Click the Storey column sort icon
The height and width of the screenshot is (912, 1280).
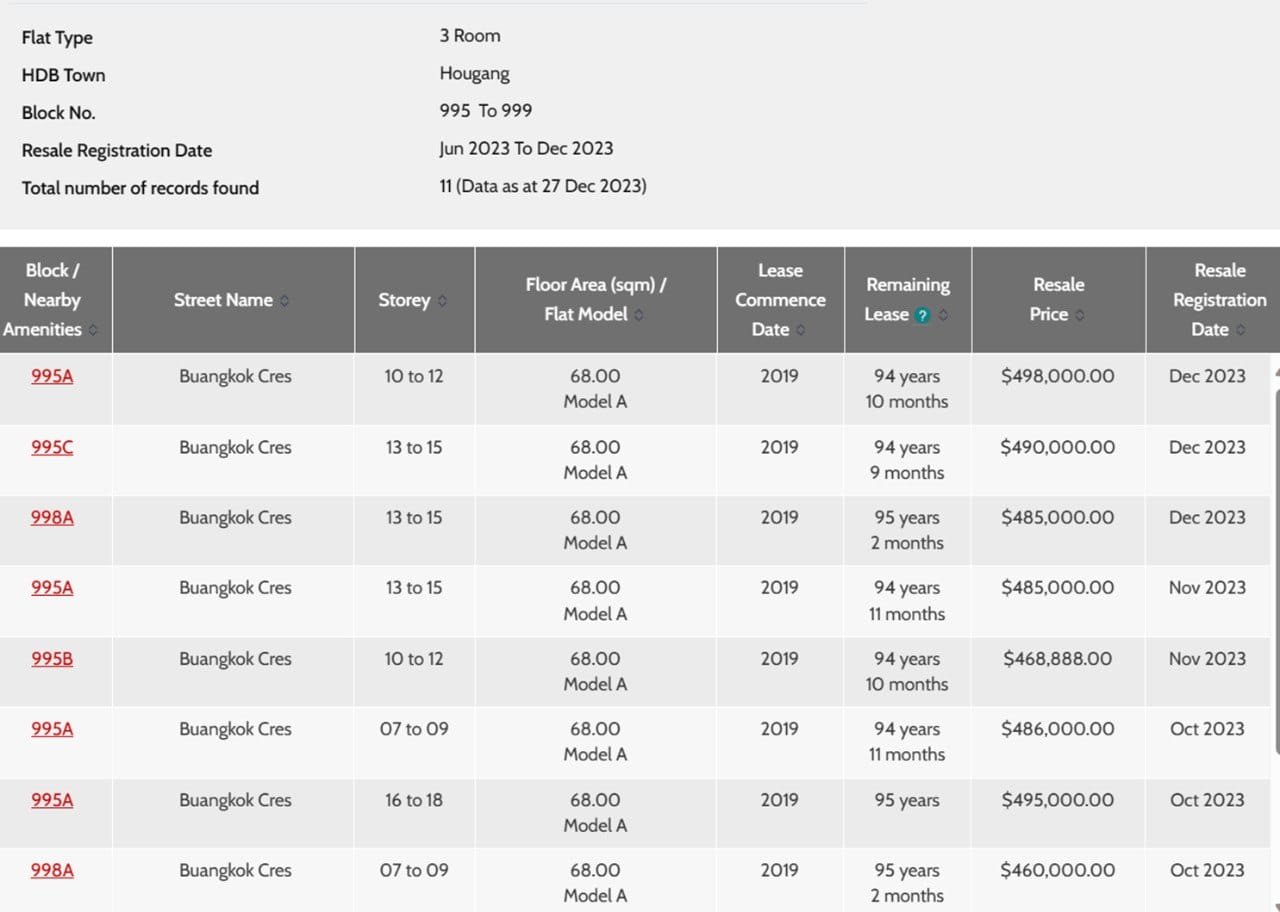coord(442,300)
